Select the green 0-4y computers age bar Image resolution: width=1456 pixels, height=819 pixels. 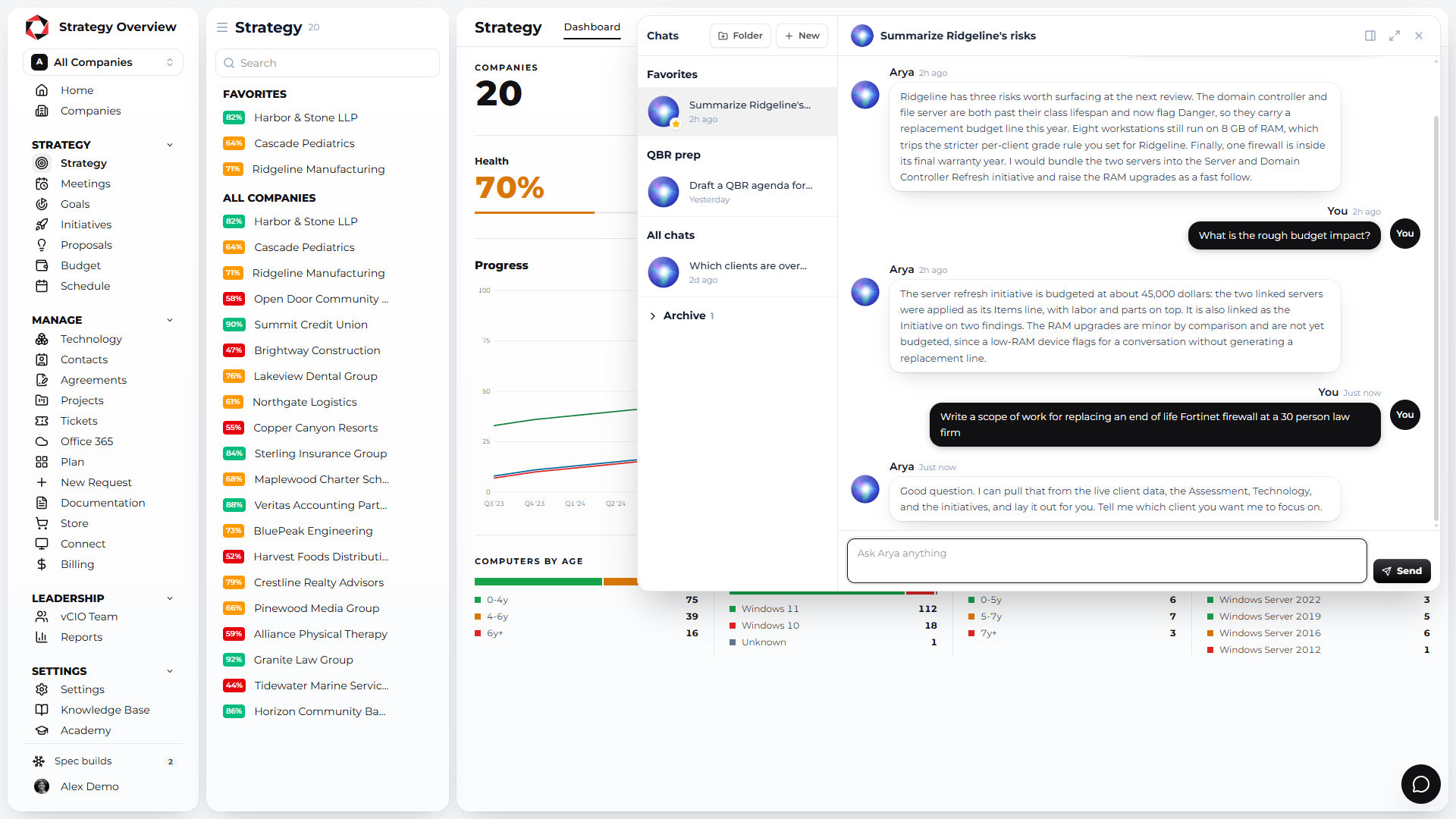point(538,582)
